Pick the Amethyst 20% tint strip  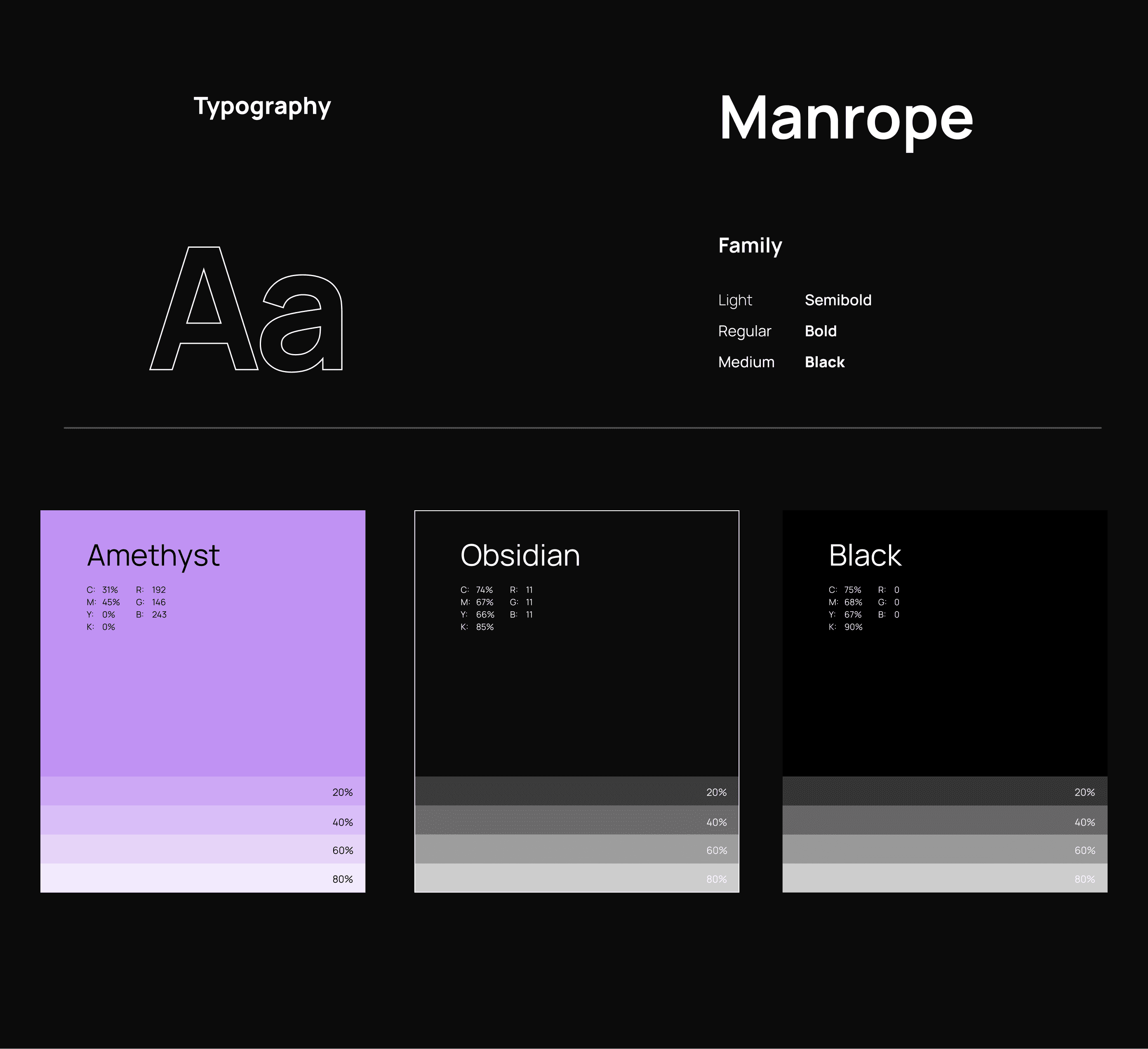click(x=203, y=791)
